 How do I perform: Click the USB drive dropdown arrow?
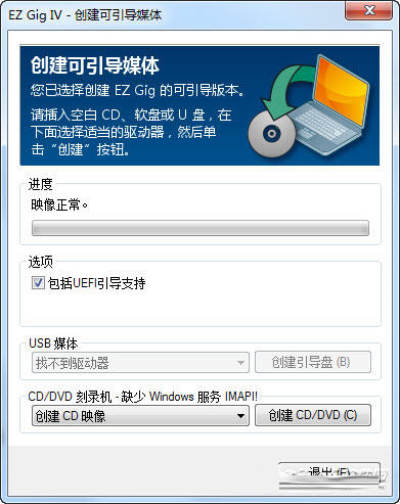pyautogui.click(x=241, y=363)
